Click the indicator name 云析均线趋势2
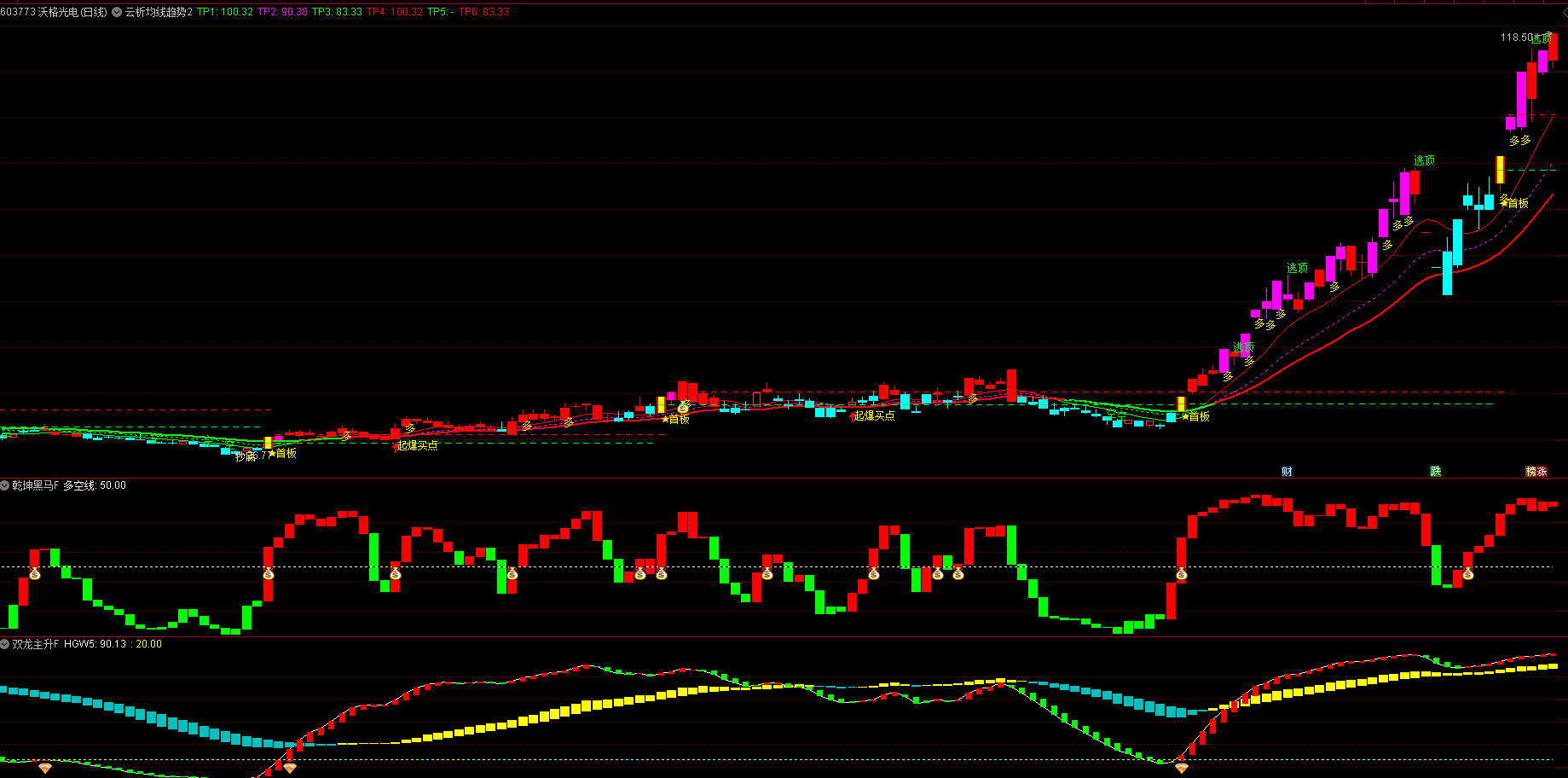Viewport: 1568px width, 778px height. click(x=159, y=12)
